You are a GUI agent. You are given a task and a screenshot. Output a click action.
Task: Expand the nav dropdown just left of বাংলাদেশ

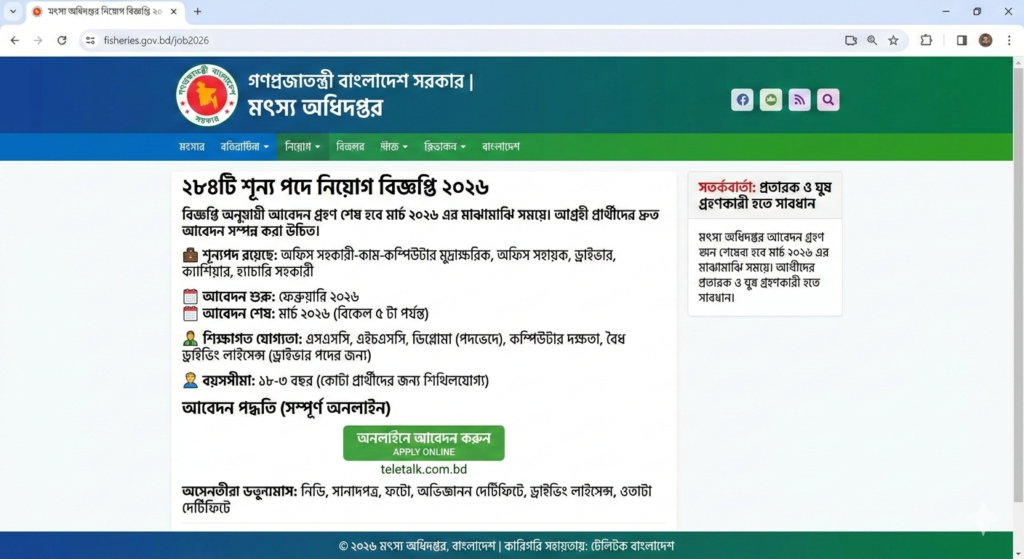point(445,147)
